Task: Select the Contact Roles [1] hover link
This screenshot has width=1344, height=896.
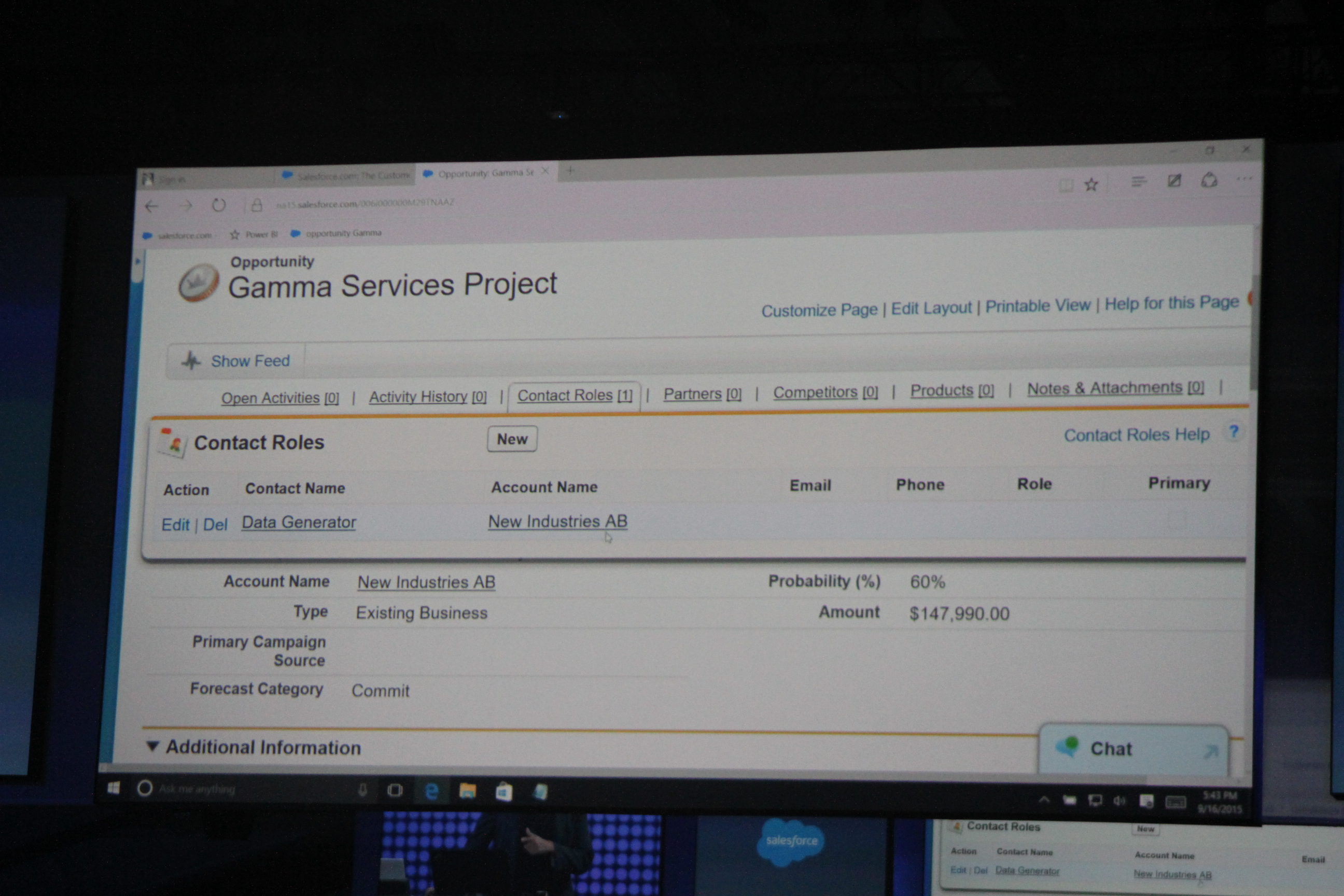Action: coord(575,396)
